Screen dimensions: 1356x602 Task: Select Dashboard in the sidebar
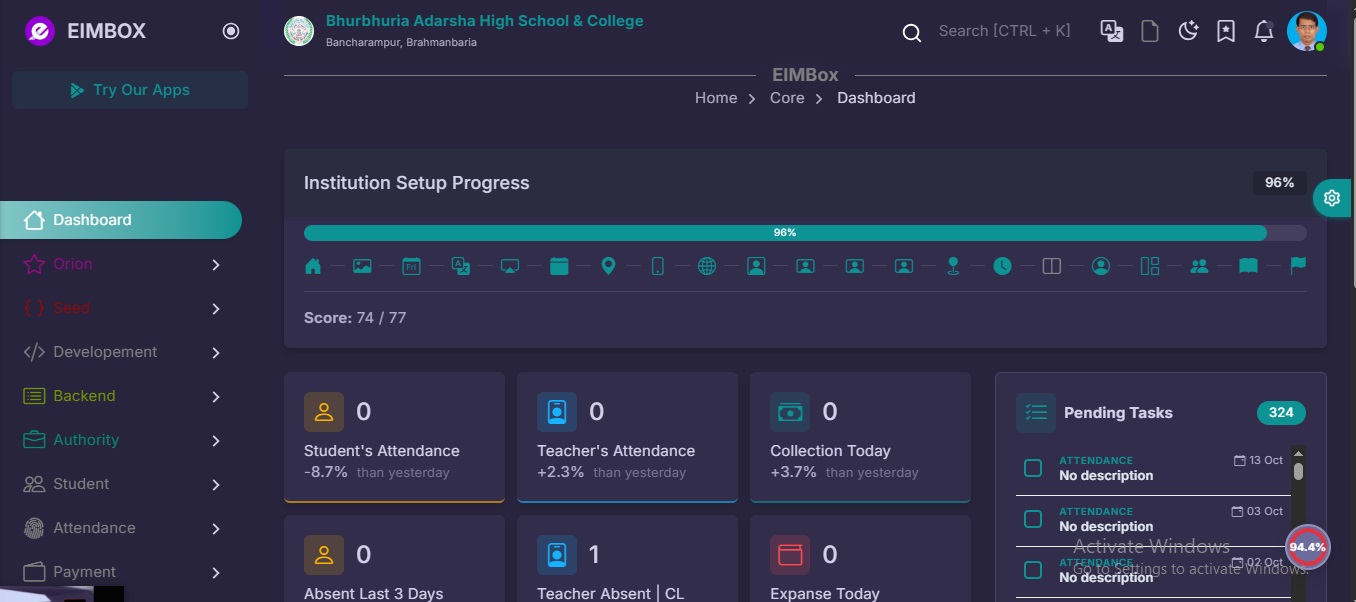[121, 220]
